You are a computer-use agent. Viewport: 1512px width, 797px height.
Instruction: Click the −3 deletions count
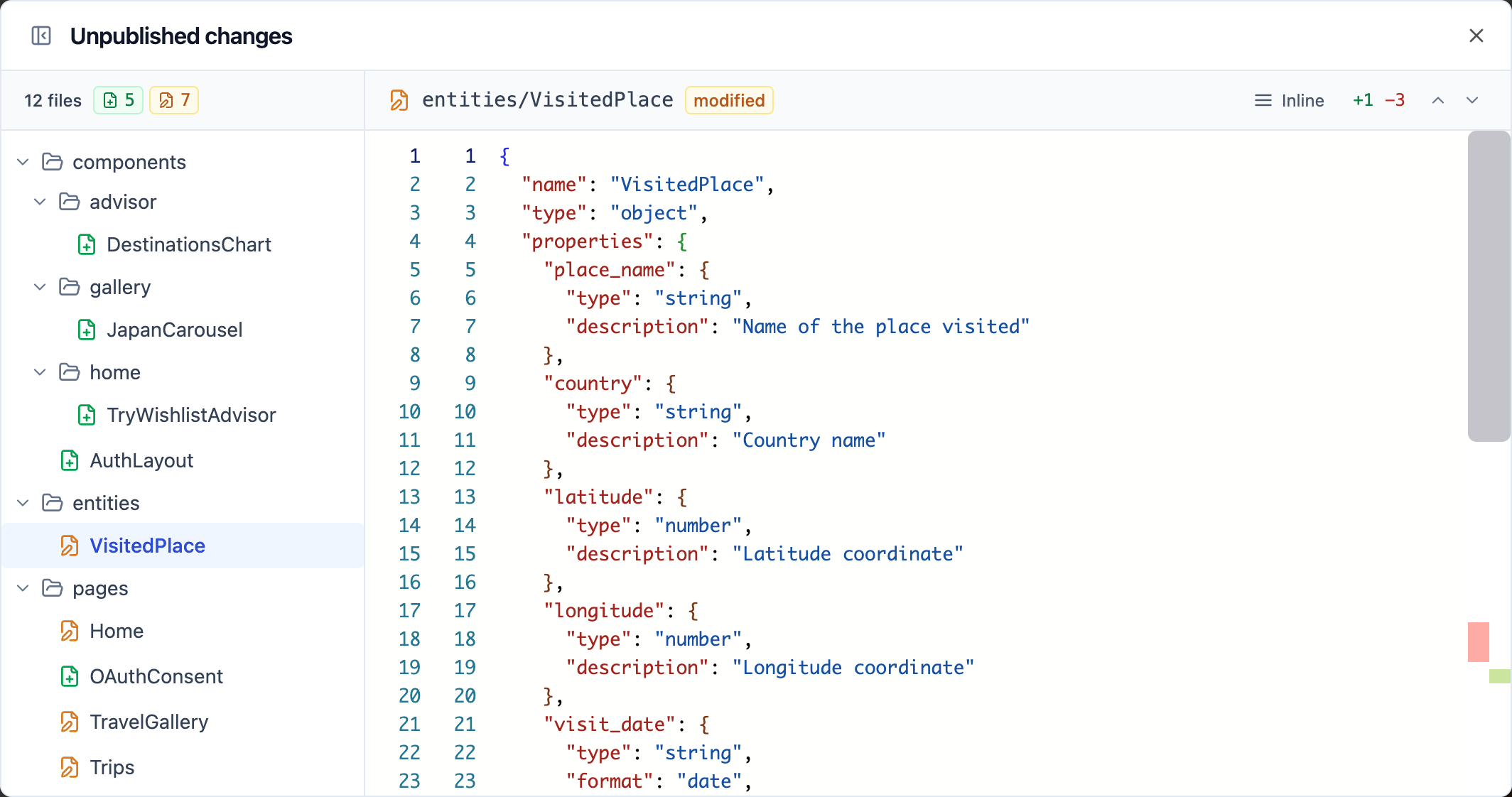(x=1395, y=100)
